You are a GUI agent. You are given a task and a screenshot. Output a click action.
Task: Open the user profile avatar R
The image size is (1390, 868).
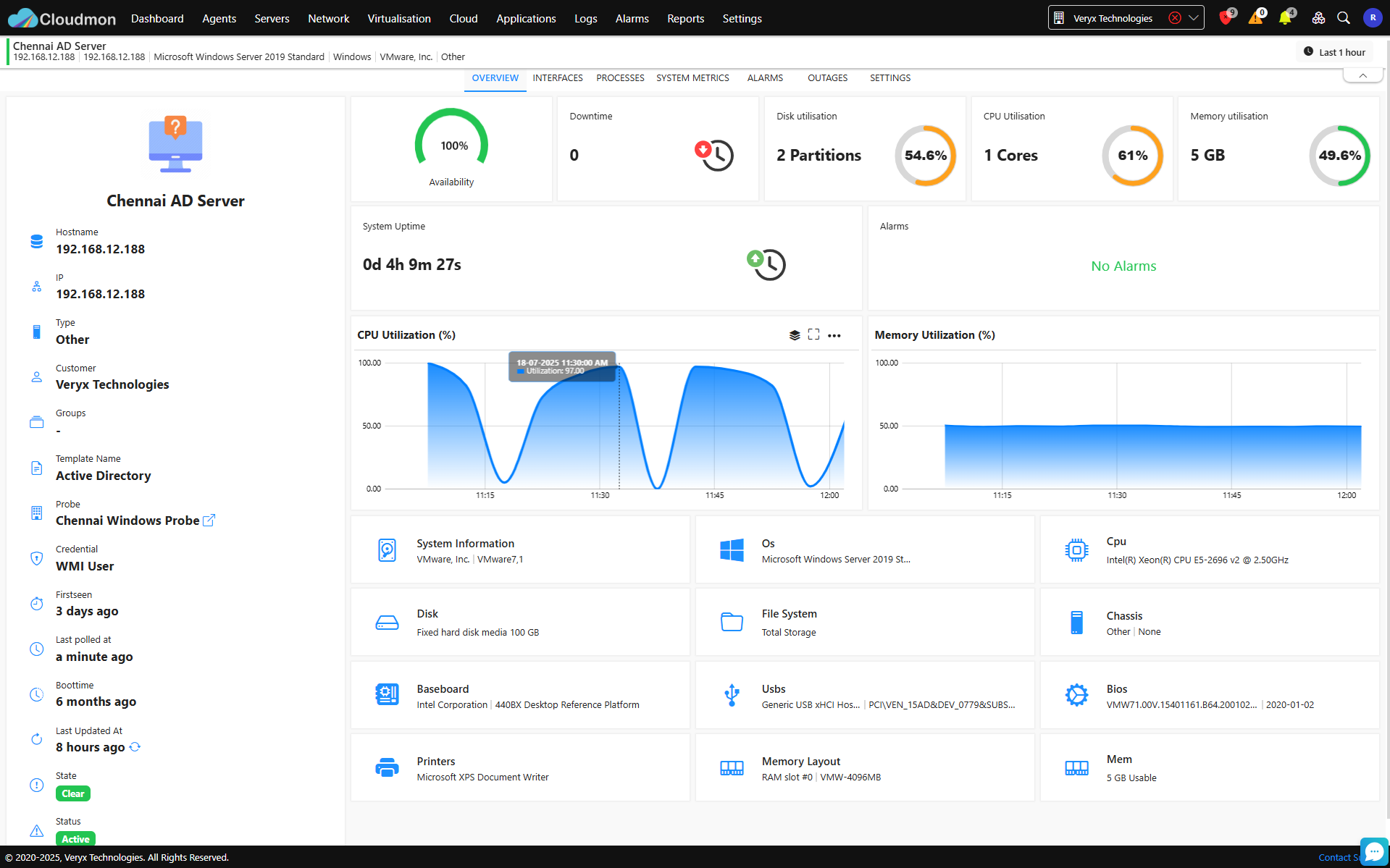1373,18
